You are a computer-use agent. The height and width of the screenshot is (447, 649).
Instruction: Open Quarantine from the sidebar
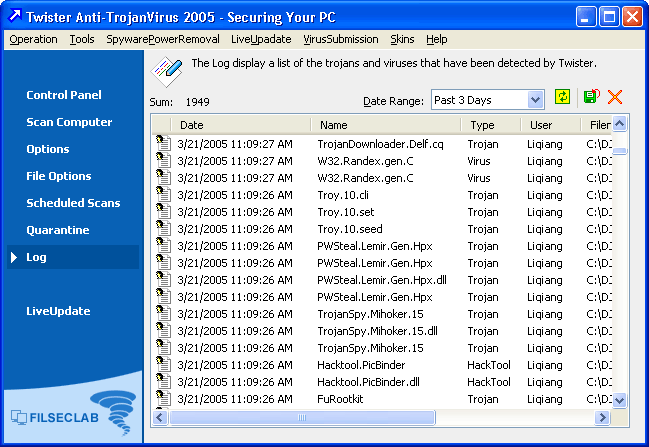click(x=58, y=230)
